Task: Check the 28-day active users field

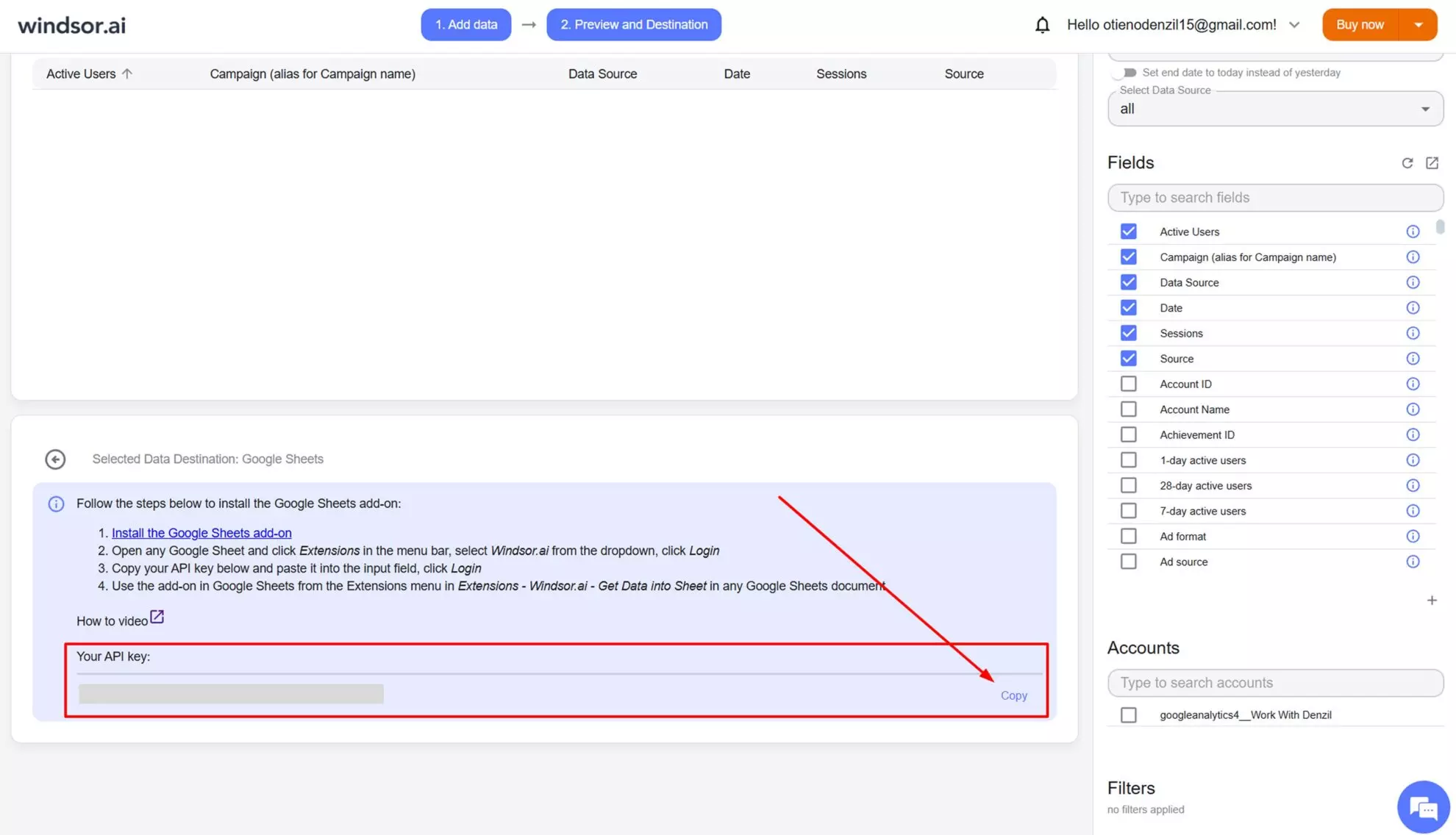Action: click(1128, 485)
